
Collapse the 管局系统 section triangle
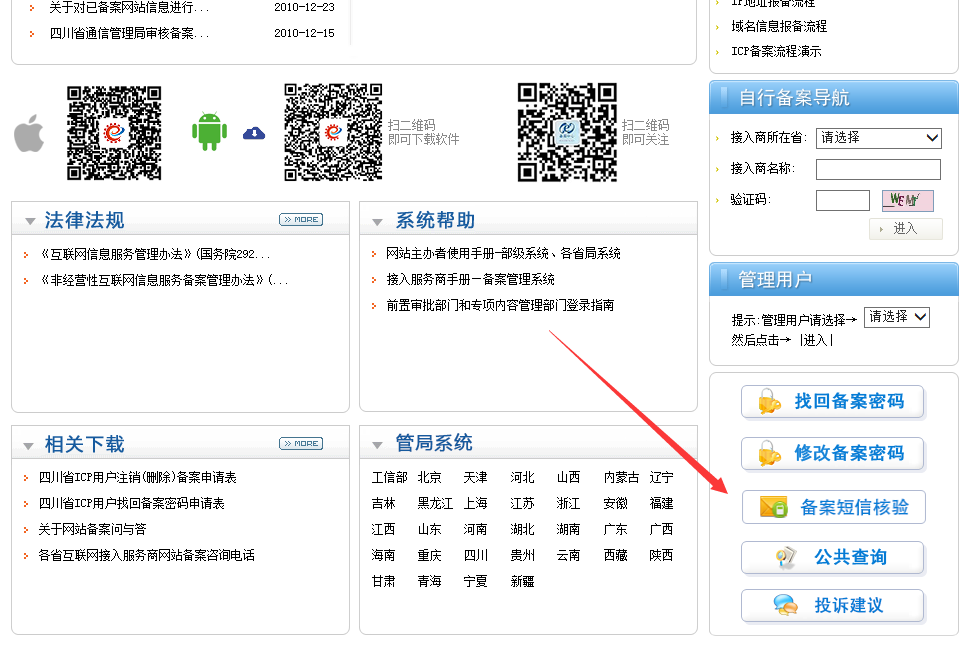coord(377,445)
